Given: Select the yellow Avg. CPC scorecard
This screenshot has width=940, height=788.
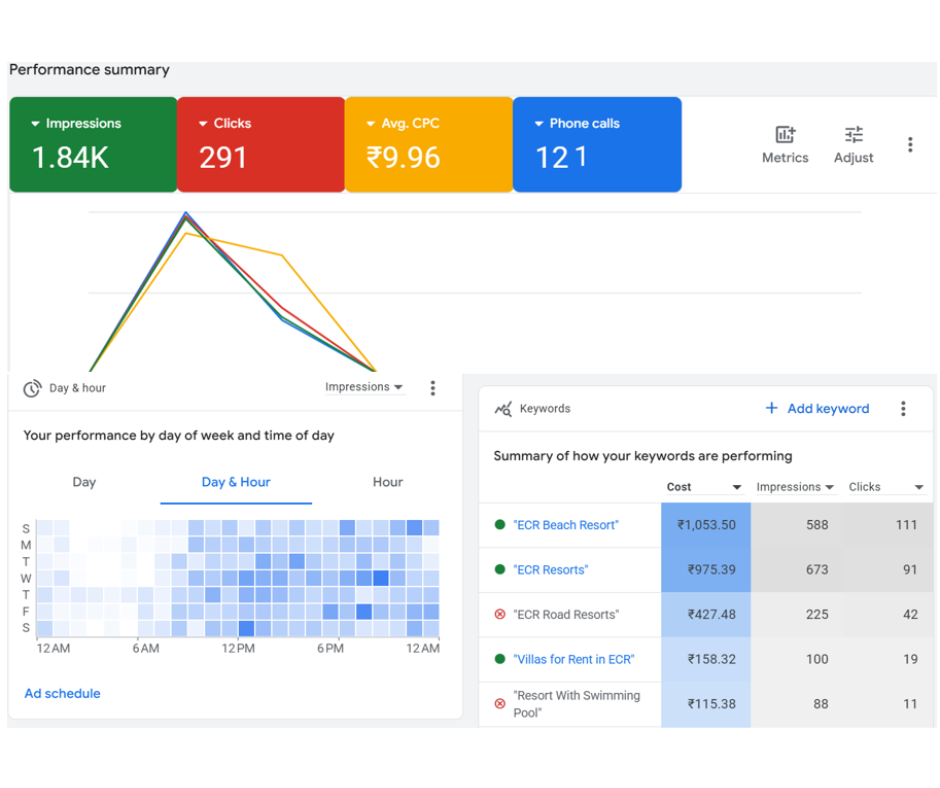Looking at the screenshot, I should (428, 144).
